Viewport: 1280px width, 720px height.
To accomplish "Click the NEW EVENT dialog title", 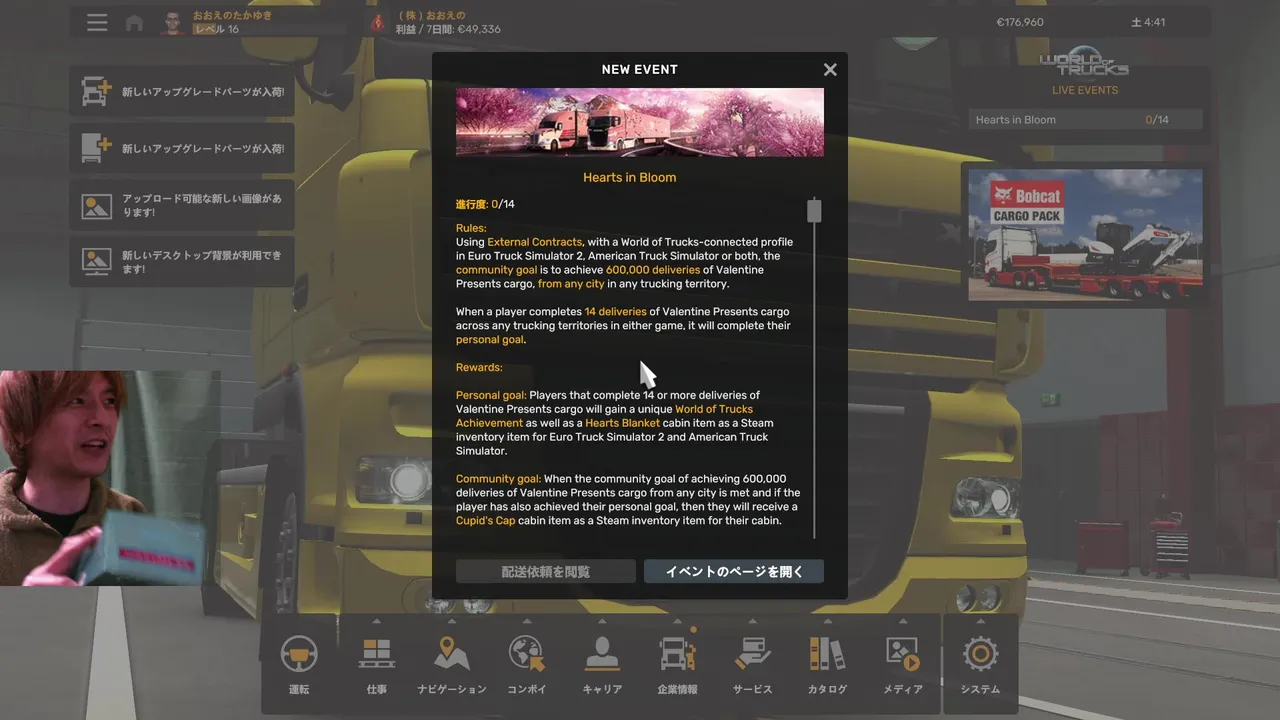I will coord(640,69).
